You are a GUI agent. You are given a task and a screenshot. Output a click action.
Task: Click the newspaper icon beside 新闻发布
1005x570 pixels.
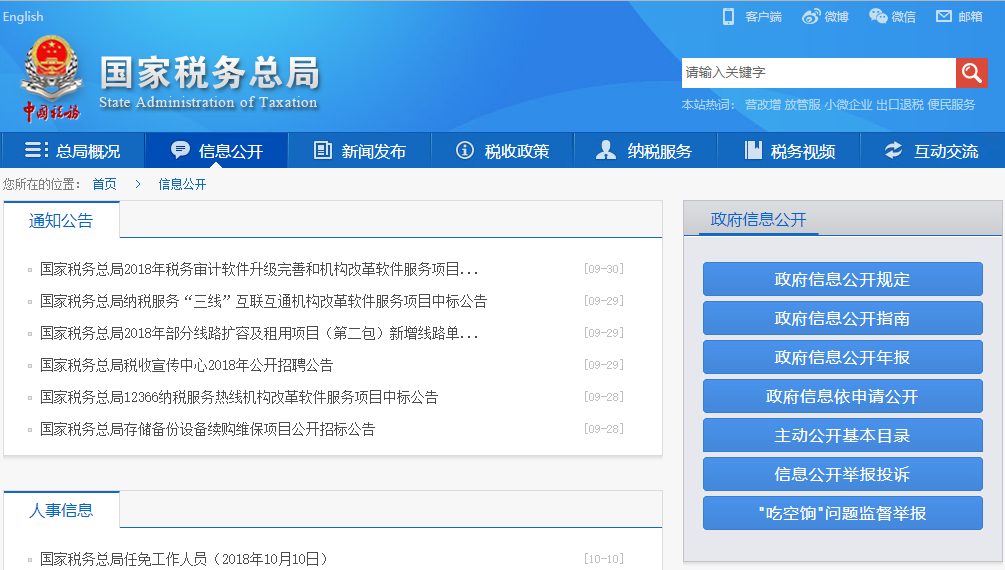point(322,150)
